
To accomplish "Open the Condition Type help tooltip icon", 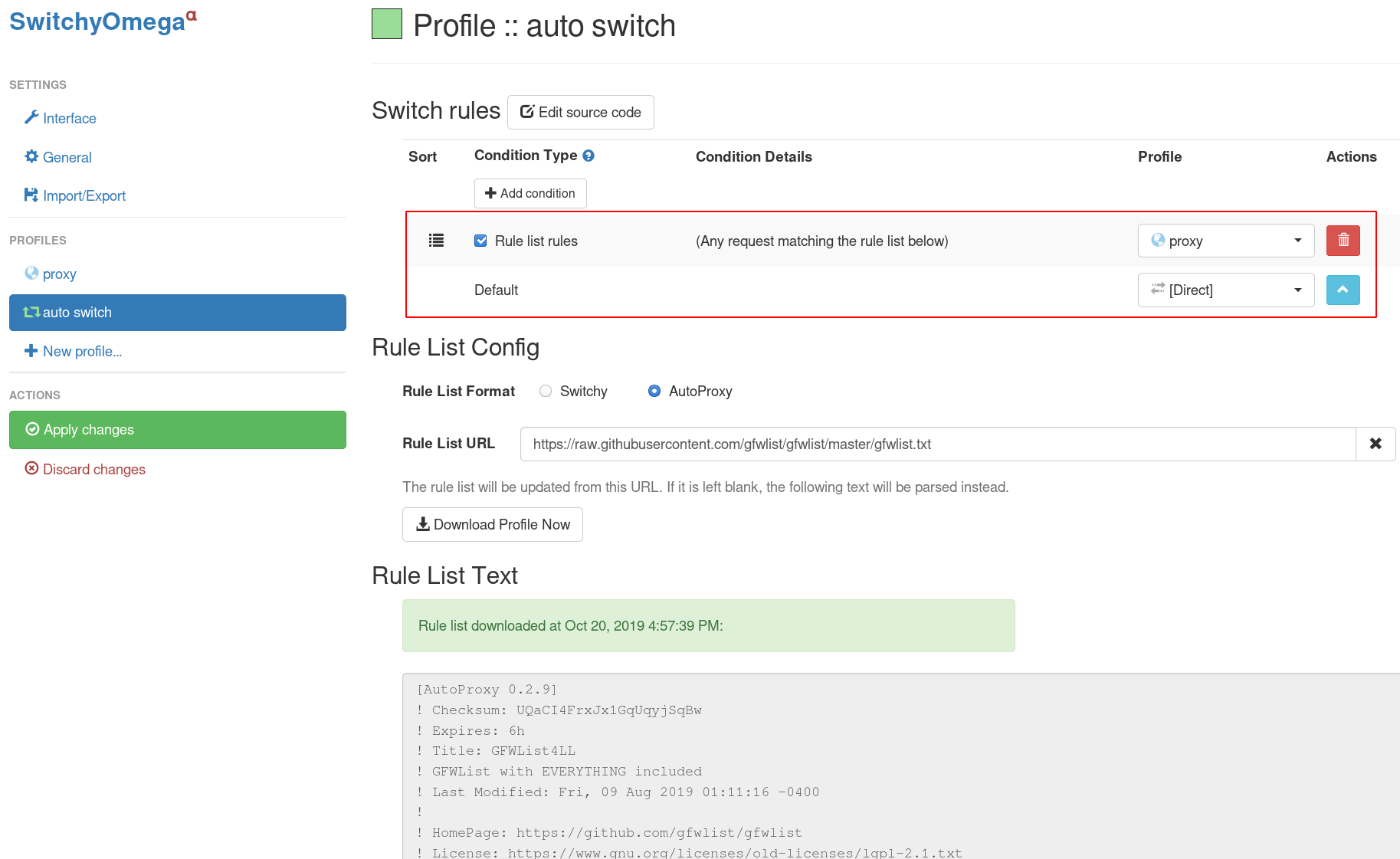I will (x=589, y=155).
